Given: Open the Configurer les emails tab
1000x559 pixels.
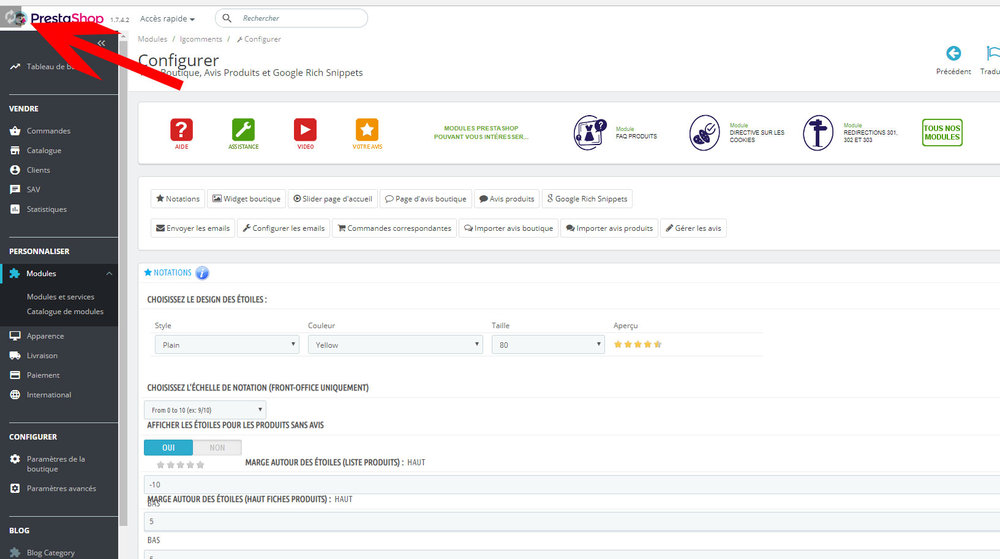Looking at the screenshot, I should [283, 228].
